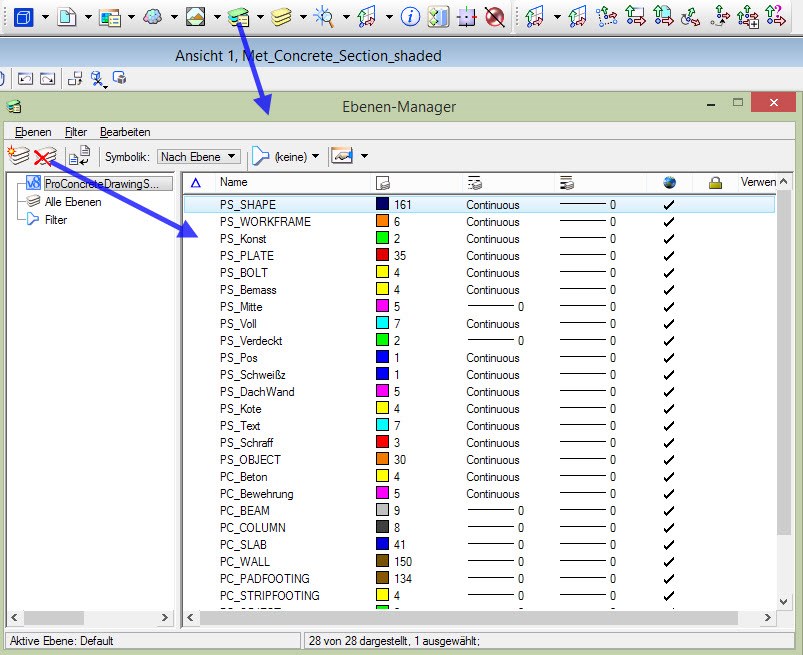Click the red crossed-circle icon in top toolbar
Viewport: 803px width, 655px height.
pyautogui.click(x=494, y=17)
